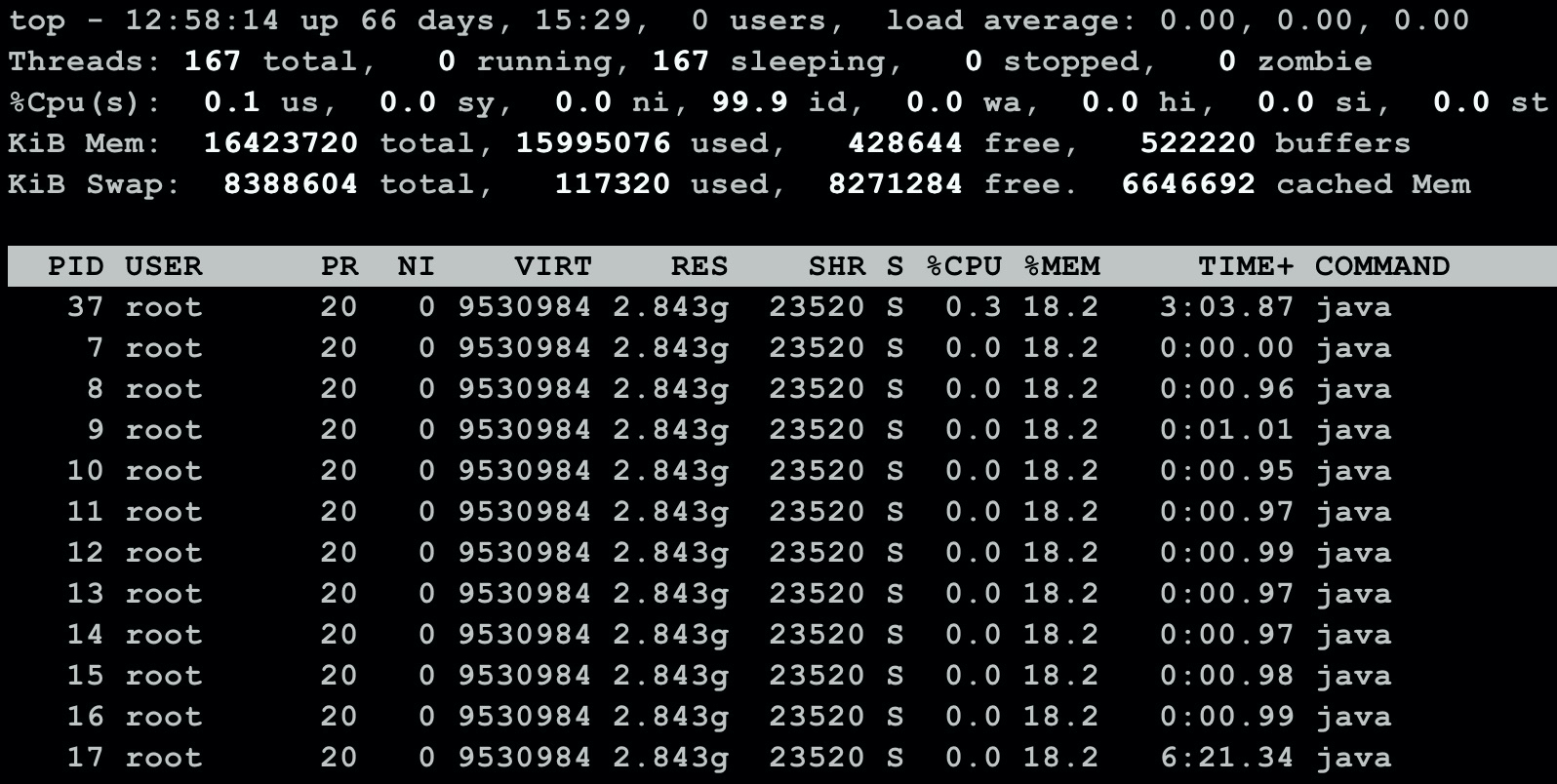
Task: Click the buffers value 522220
Action: [x=1198, y=143]
